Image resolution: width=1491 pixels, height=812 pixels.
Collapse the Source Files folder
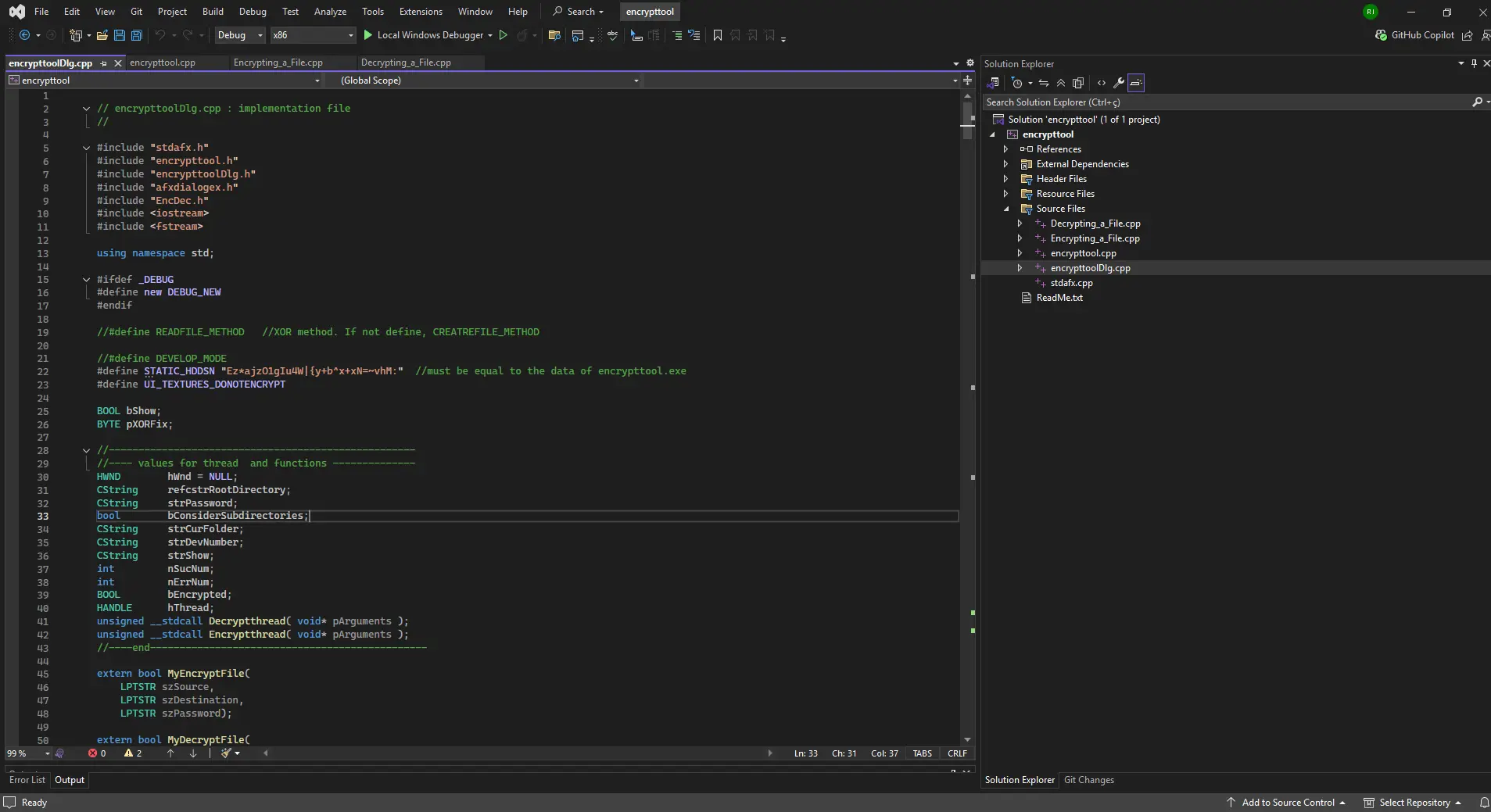(1005, 209)
